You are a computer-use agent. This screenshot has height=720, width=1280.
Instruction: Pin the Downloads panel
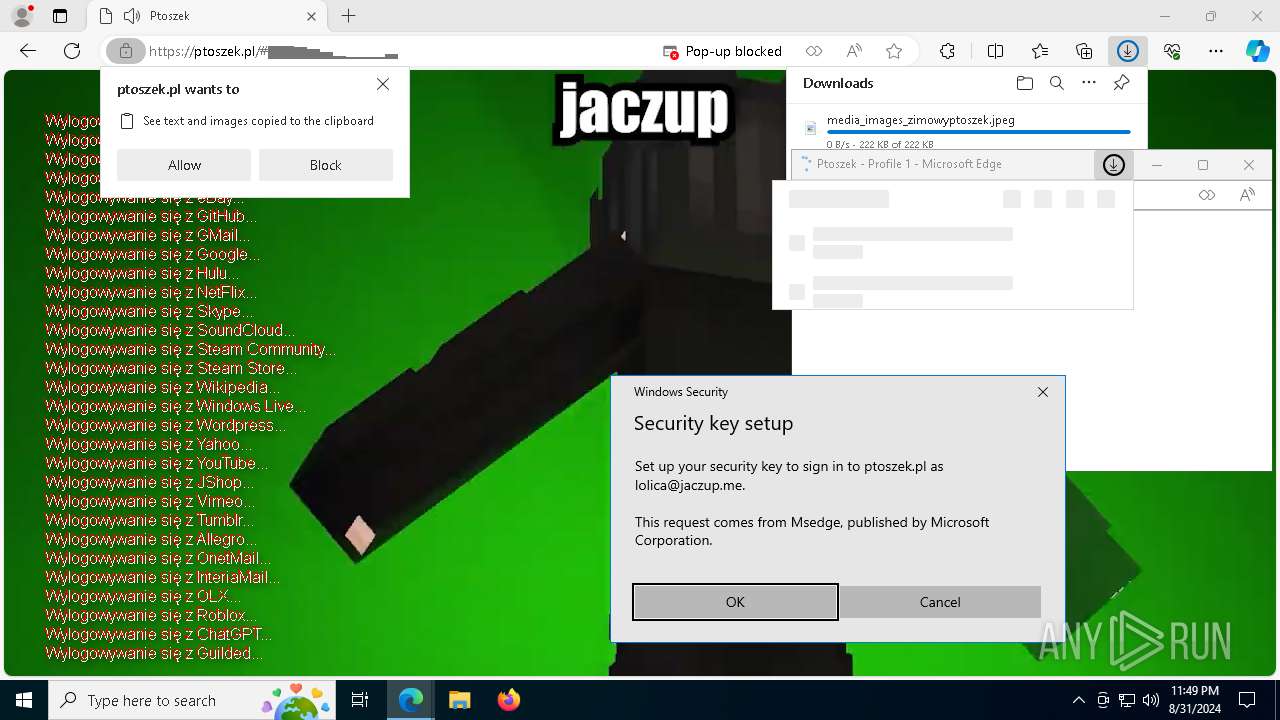(1121, 83)
